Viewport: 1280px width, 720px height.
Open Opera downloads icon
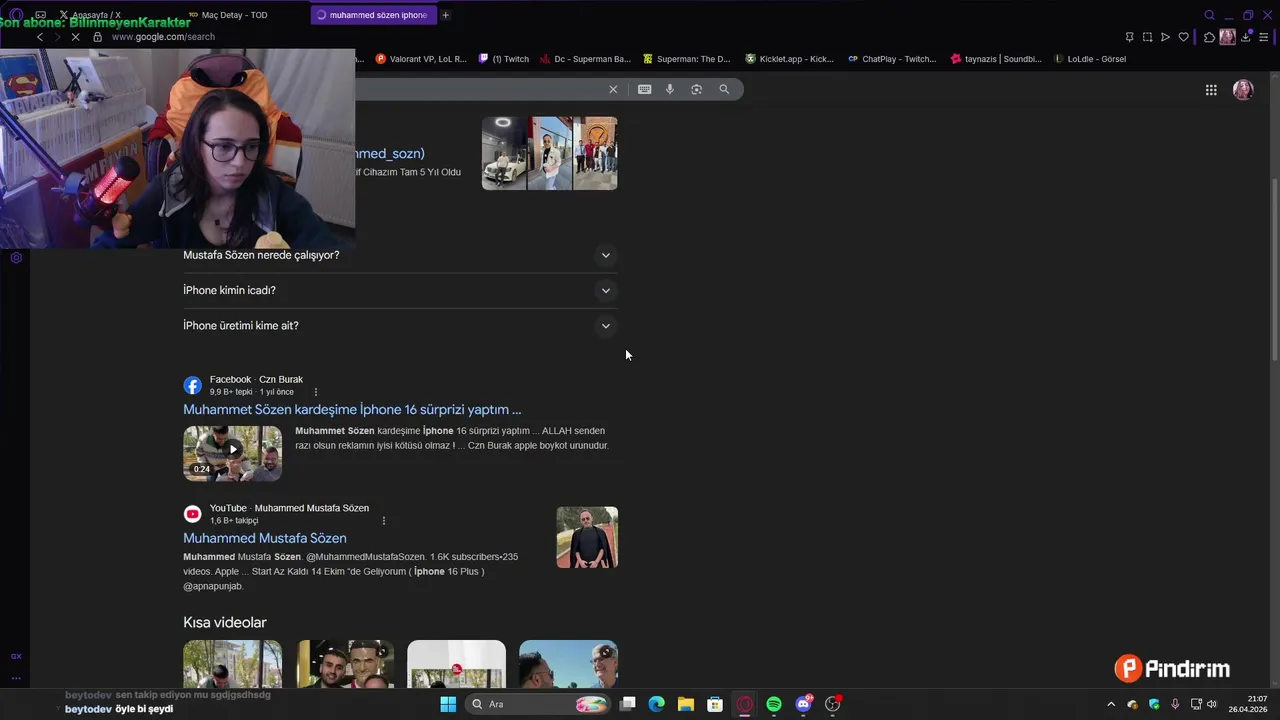coord(1246,37)
